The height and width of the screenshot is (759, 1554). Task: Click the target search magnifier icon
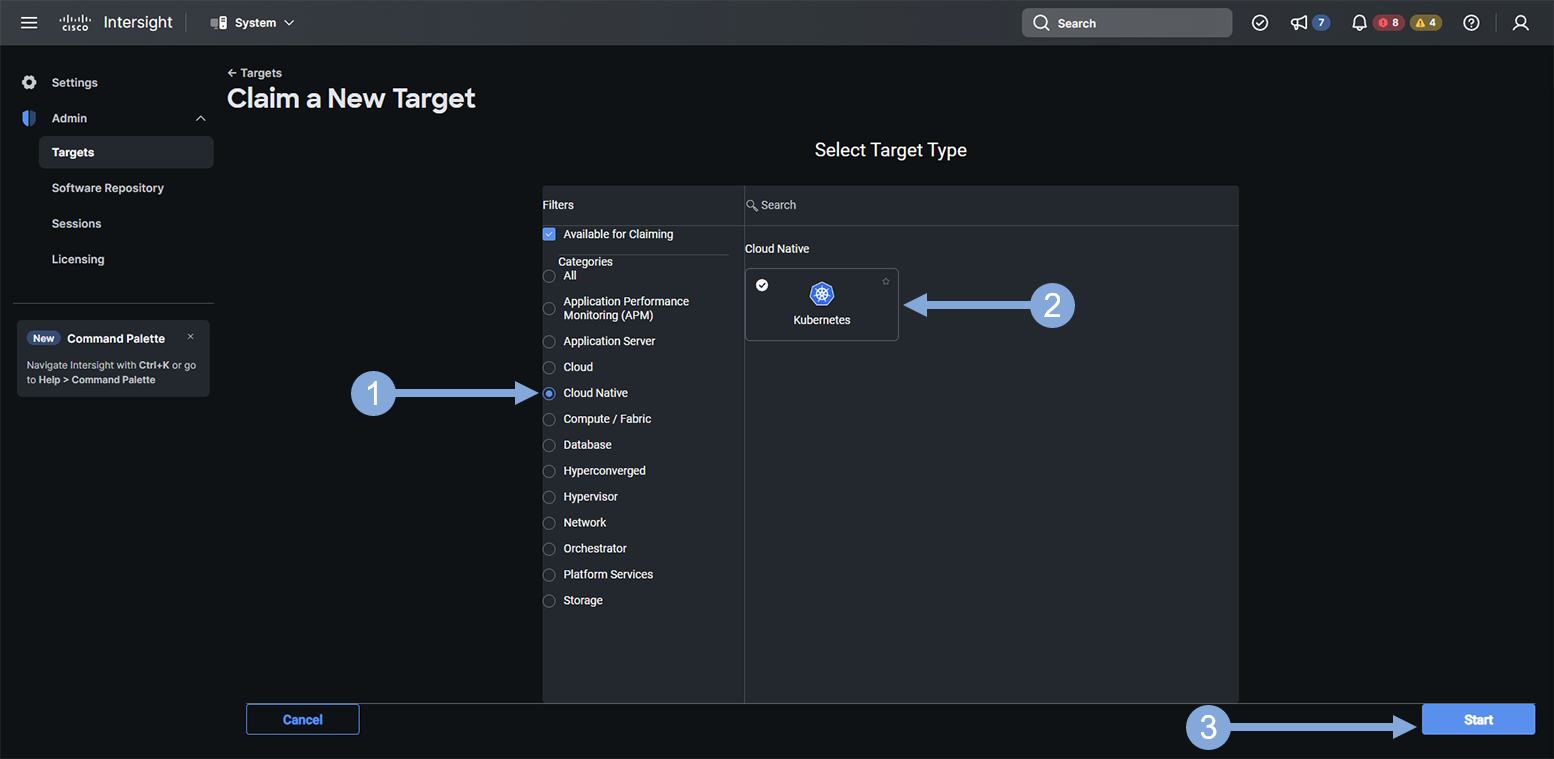pyautogui.click(x=752, y=205)
